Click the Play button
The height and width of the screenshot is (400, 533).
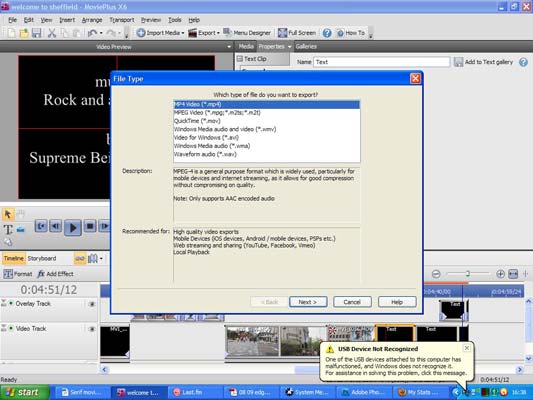(73, 227)
